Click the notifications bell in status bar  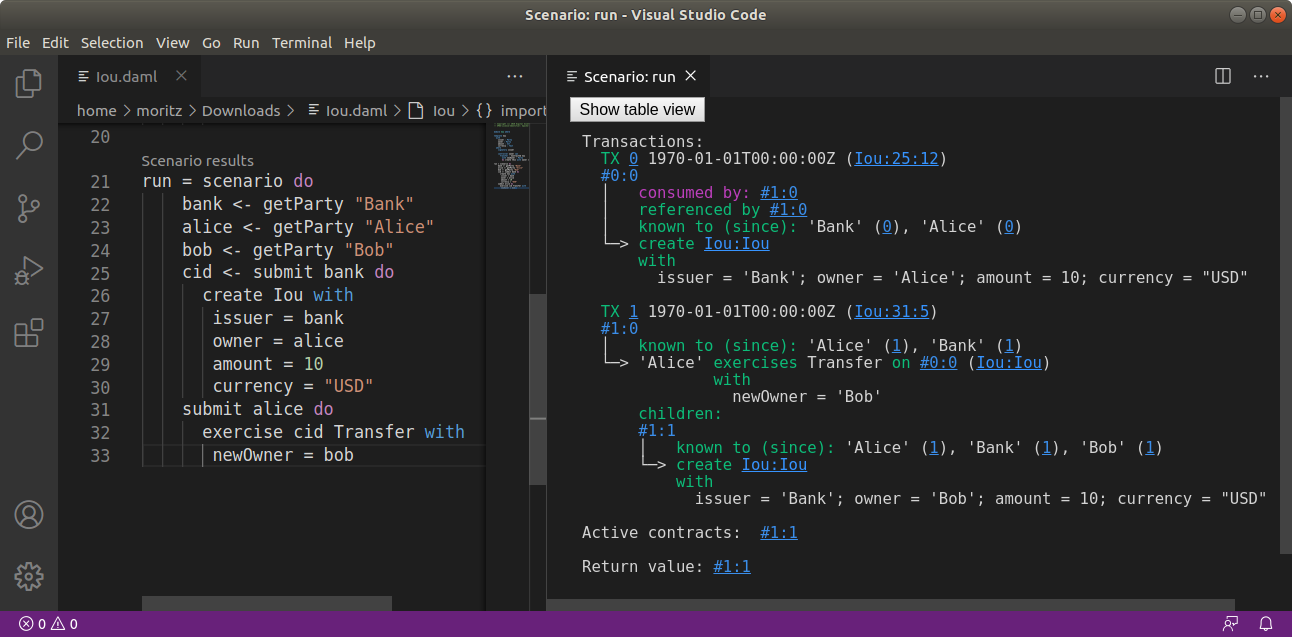(1266, 624)
